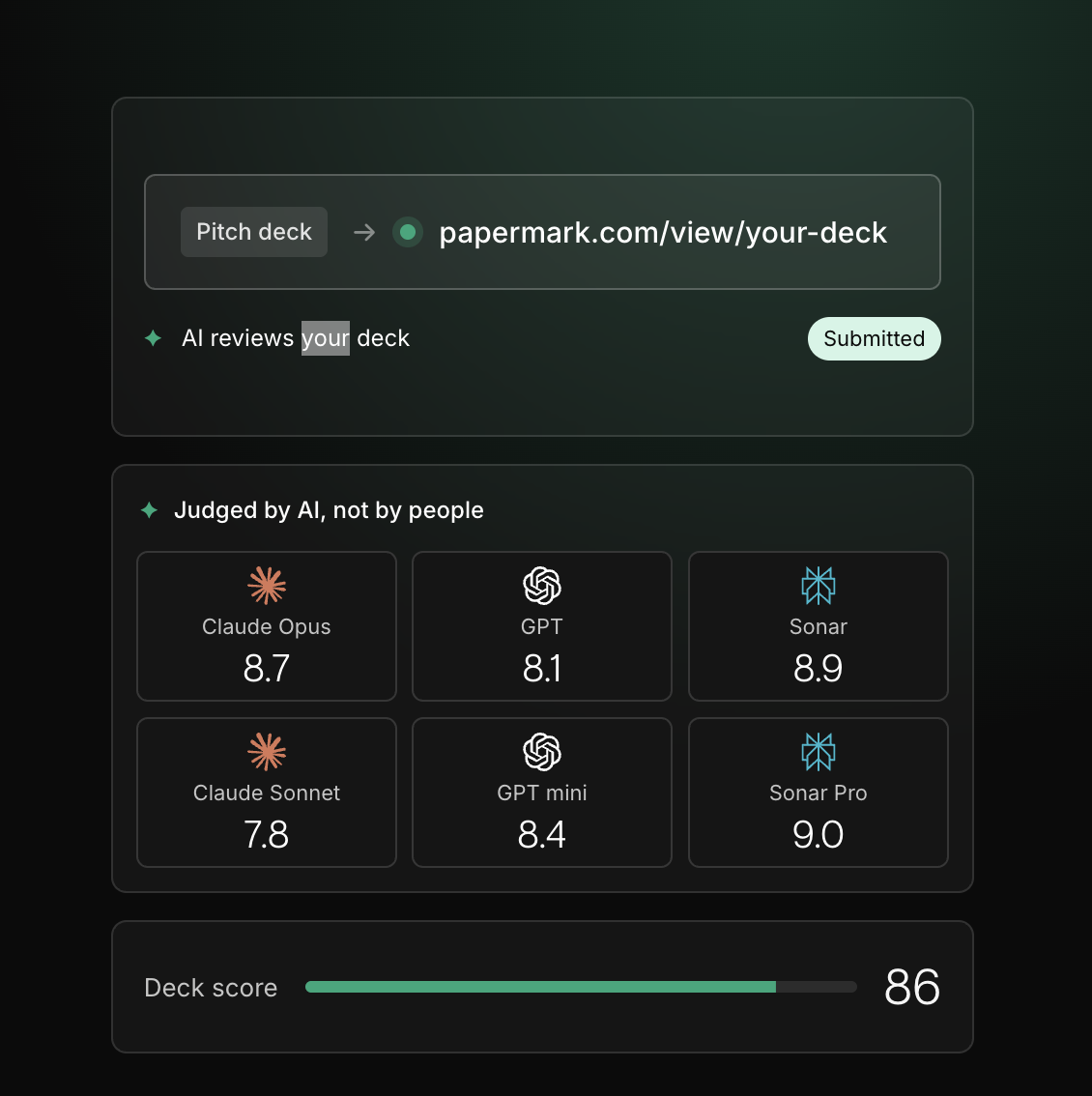Click the Deck score label
1092x1096 pixels.
(x=211, y=988)
